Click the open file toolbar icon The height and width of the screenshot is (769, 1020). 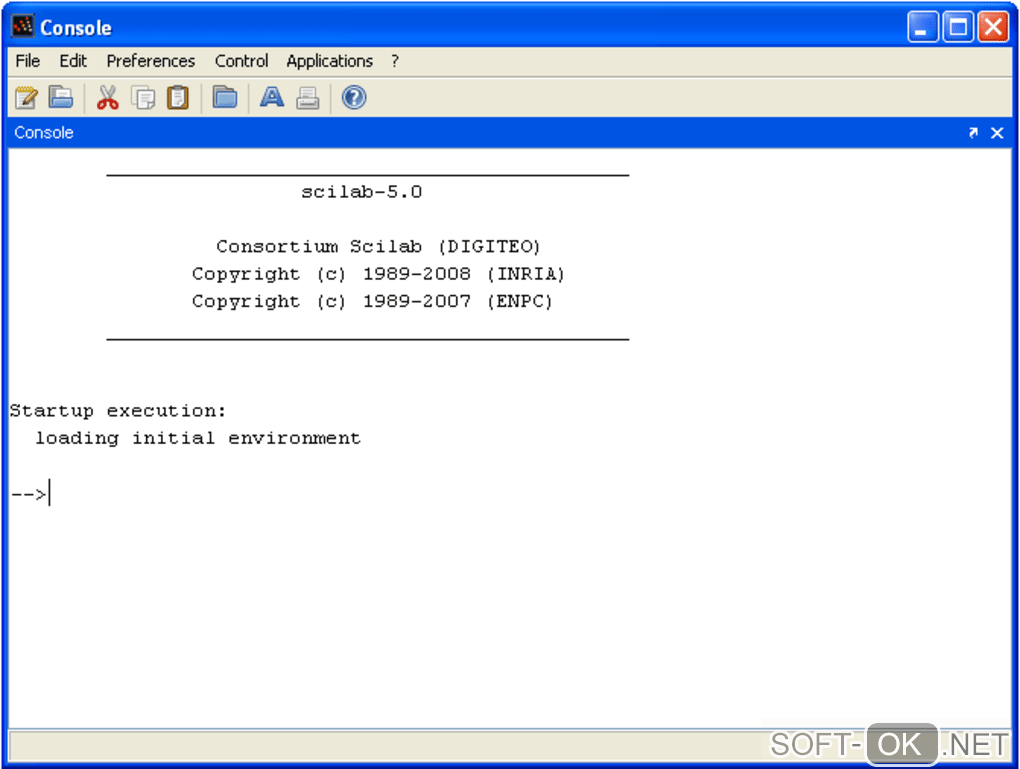(61, 98)
